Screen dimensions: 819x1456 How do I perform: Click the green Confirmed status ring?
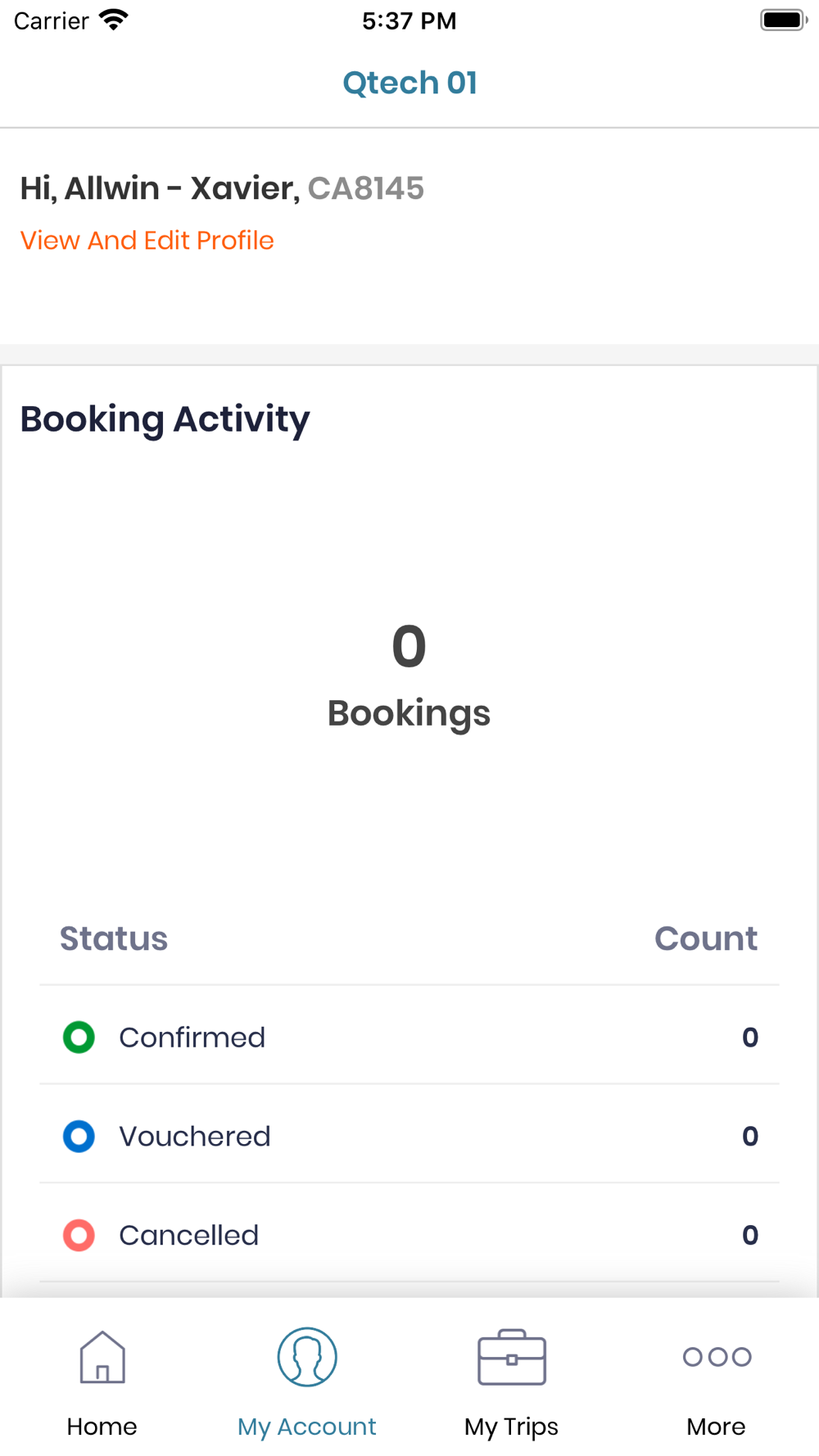(x=79, y=1038)
